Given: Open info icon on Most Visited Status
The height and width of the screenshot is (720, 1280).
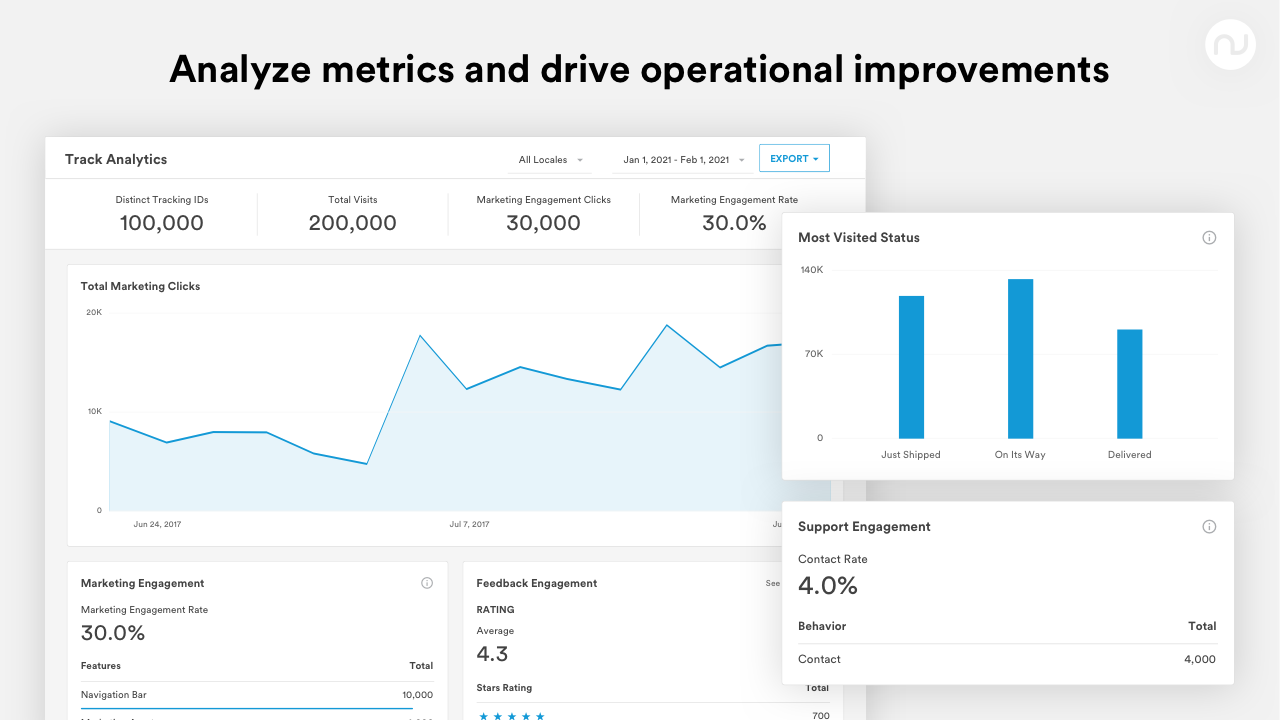Looking at the screenshot, I should point(1209,238).
